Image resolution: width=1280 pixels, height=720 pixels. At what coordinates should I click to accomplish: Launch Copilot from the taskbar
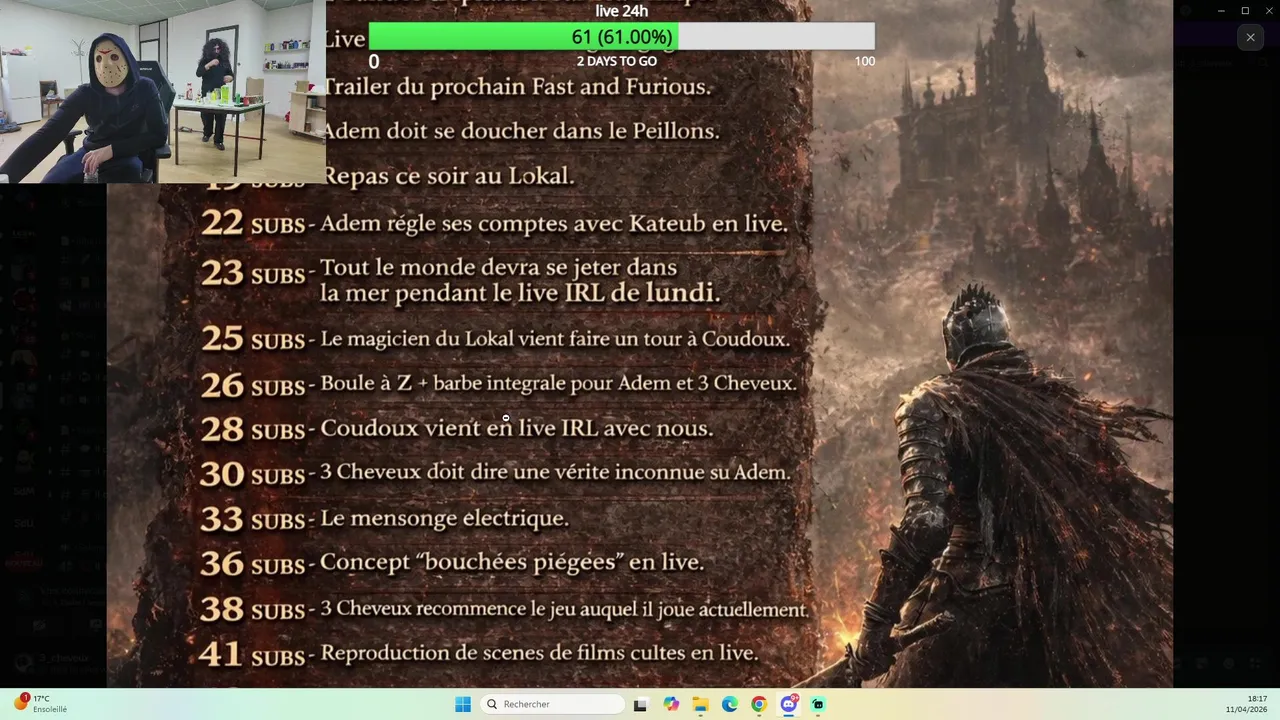pyautogui.click(x=670, y=704)
